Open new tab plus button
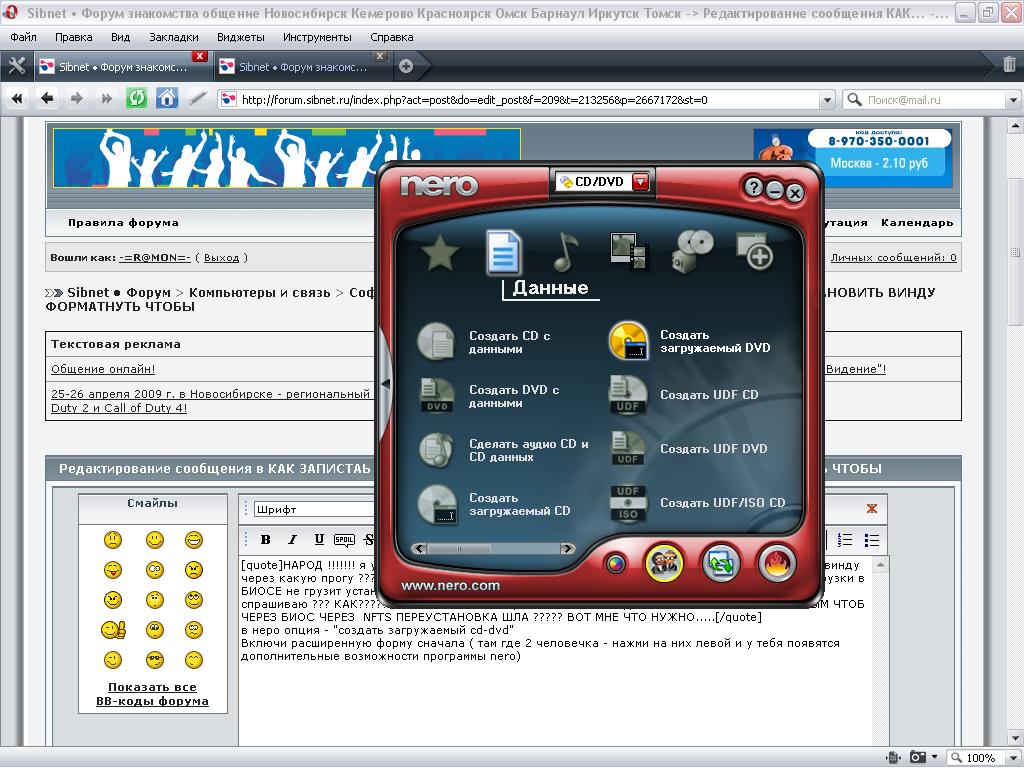1024x768 pixels. pos(406,66)
